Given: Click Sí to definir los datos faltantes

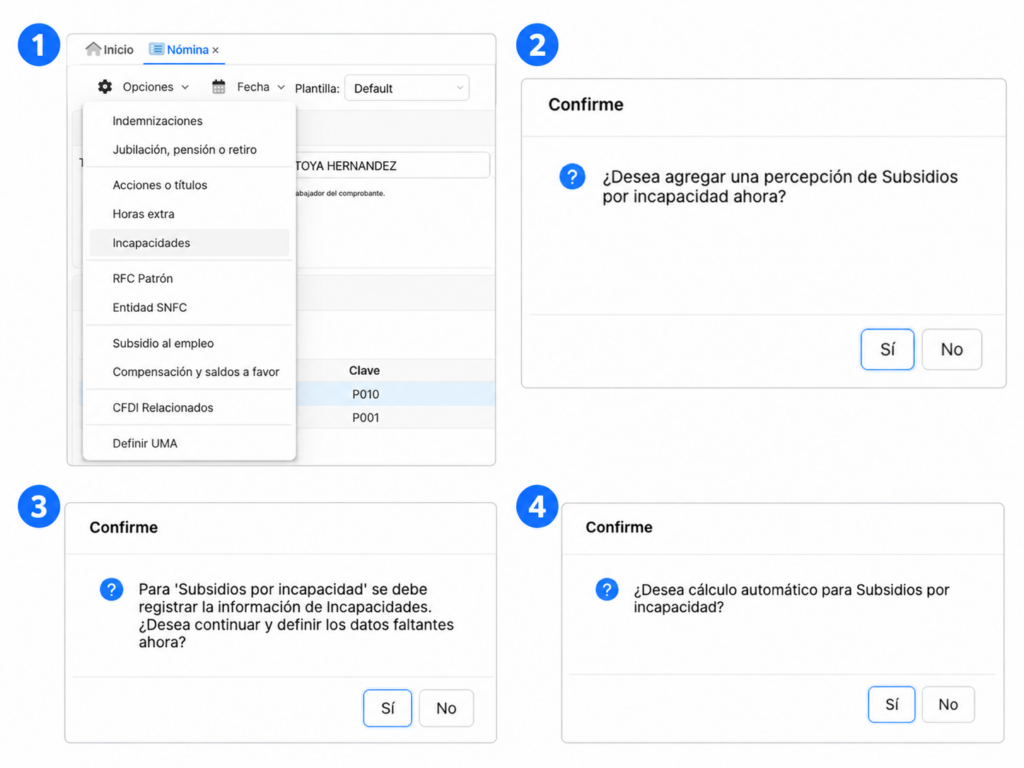Looking at the screenshot, I should tap(387, 708).
